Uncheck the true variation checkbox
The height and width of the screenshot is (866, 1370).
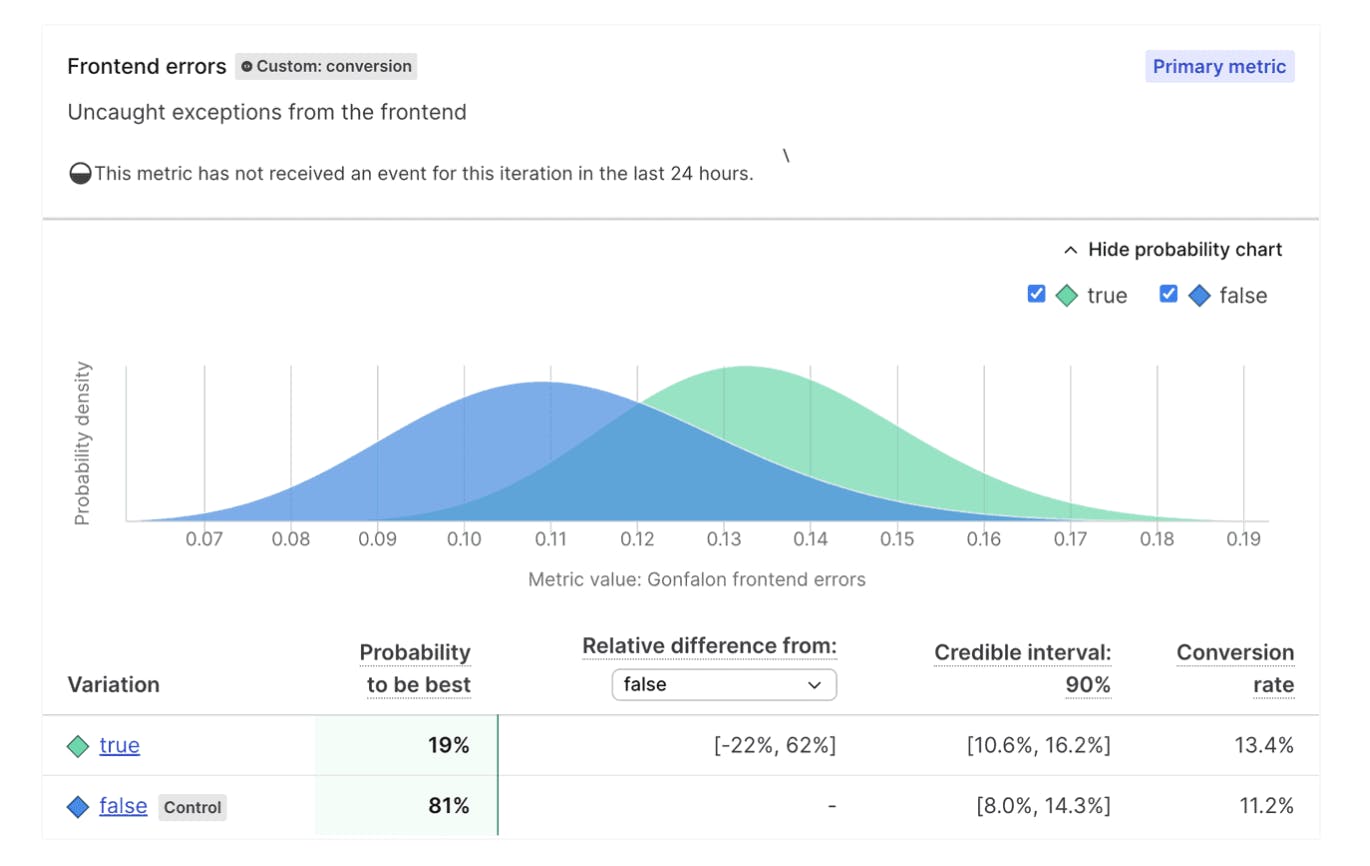[x=1036, y=294]
